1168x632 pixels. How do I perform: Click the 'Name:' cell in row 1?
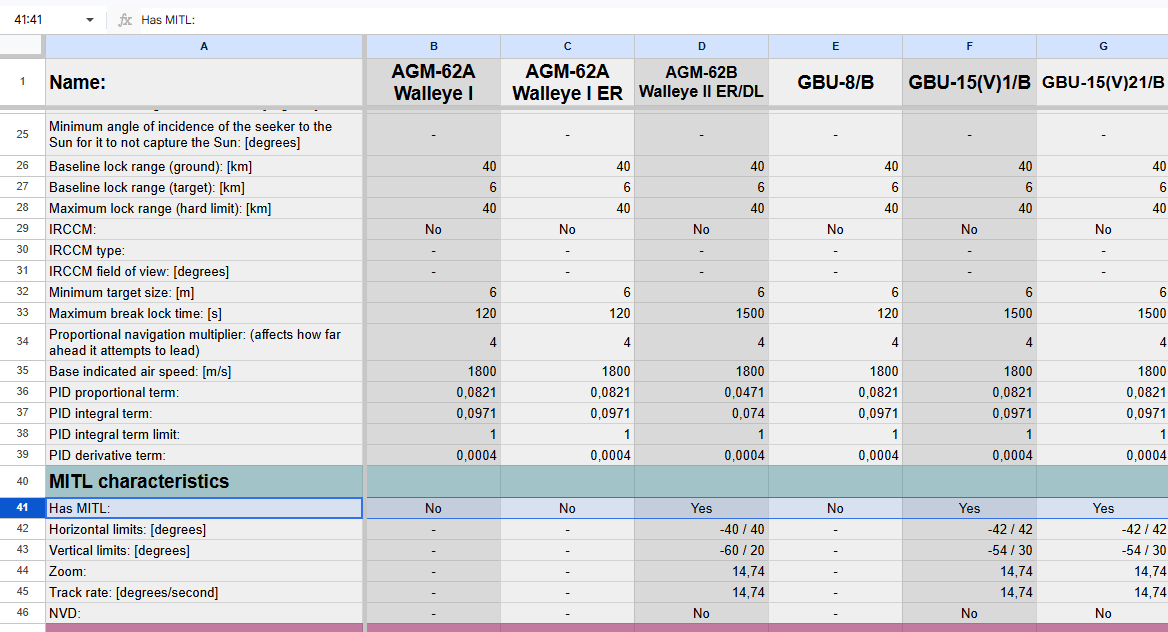tap(204, 82)
